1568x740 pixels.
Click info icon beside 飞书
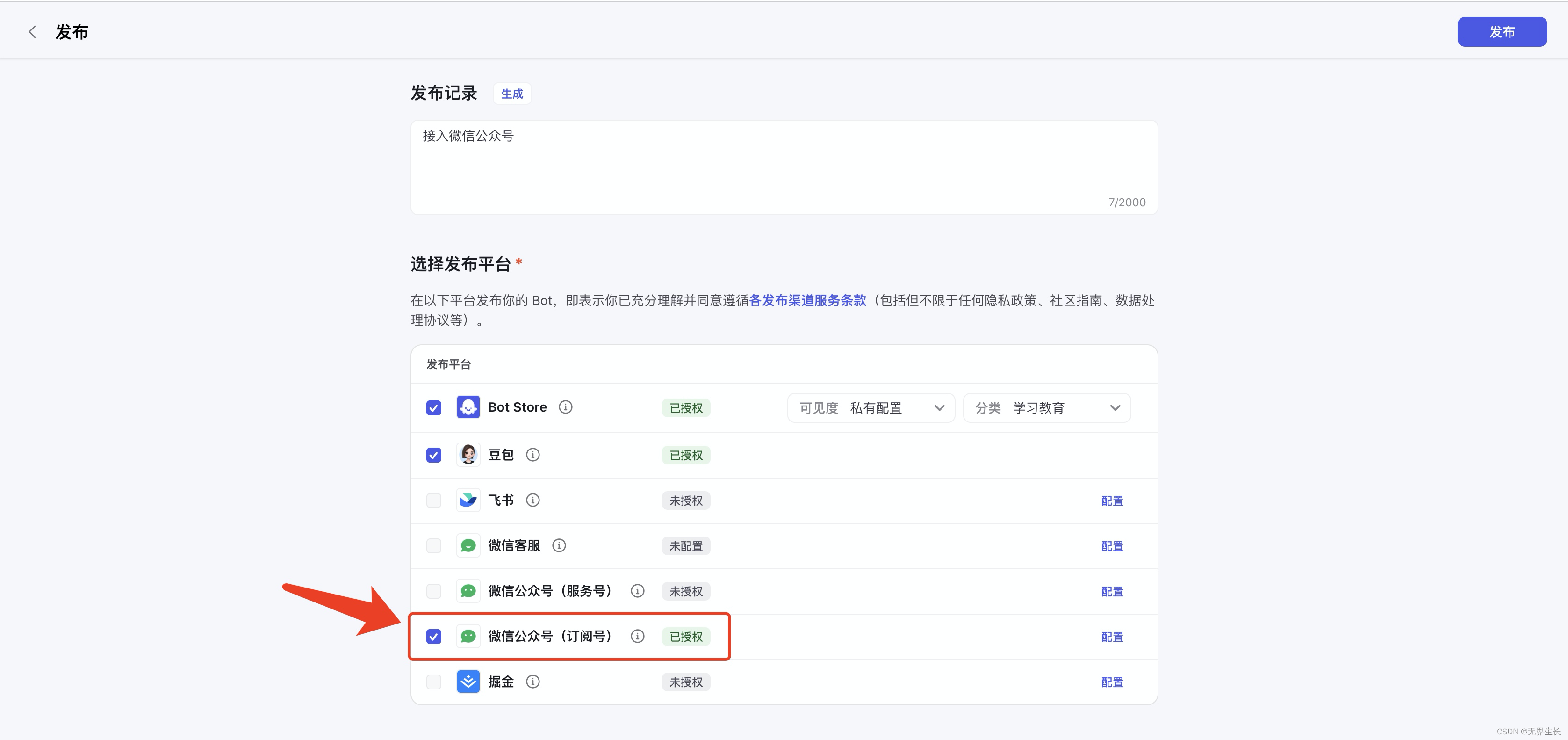pos(532,500)
